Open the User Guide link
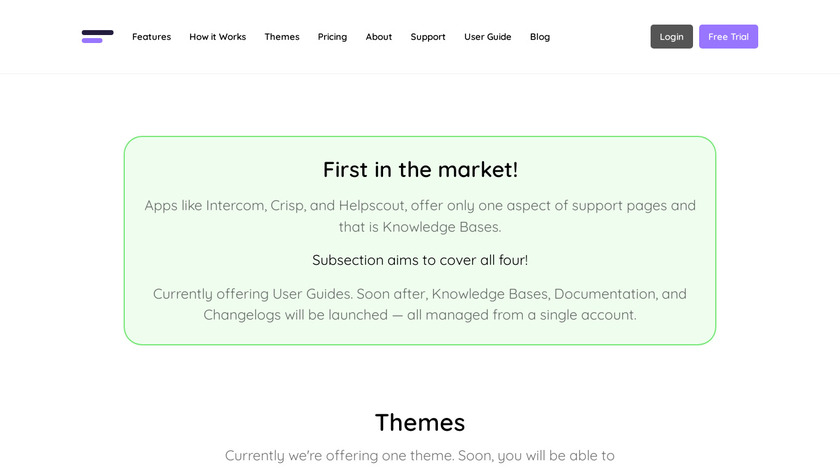The image size is (840, 472). (x=487, y=37)
